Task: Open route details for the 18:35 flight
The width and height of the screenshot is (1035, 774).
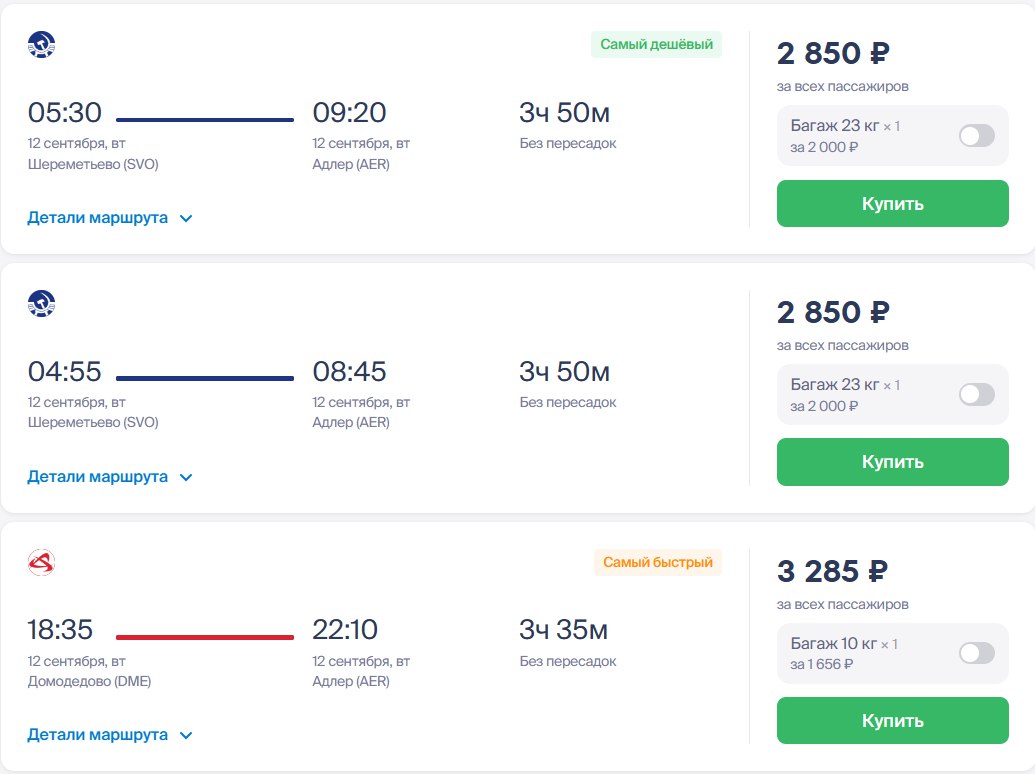Action: pos(98,735)
